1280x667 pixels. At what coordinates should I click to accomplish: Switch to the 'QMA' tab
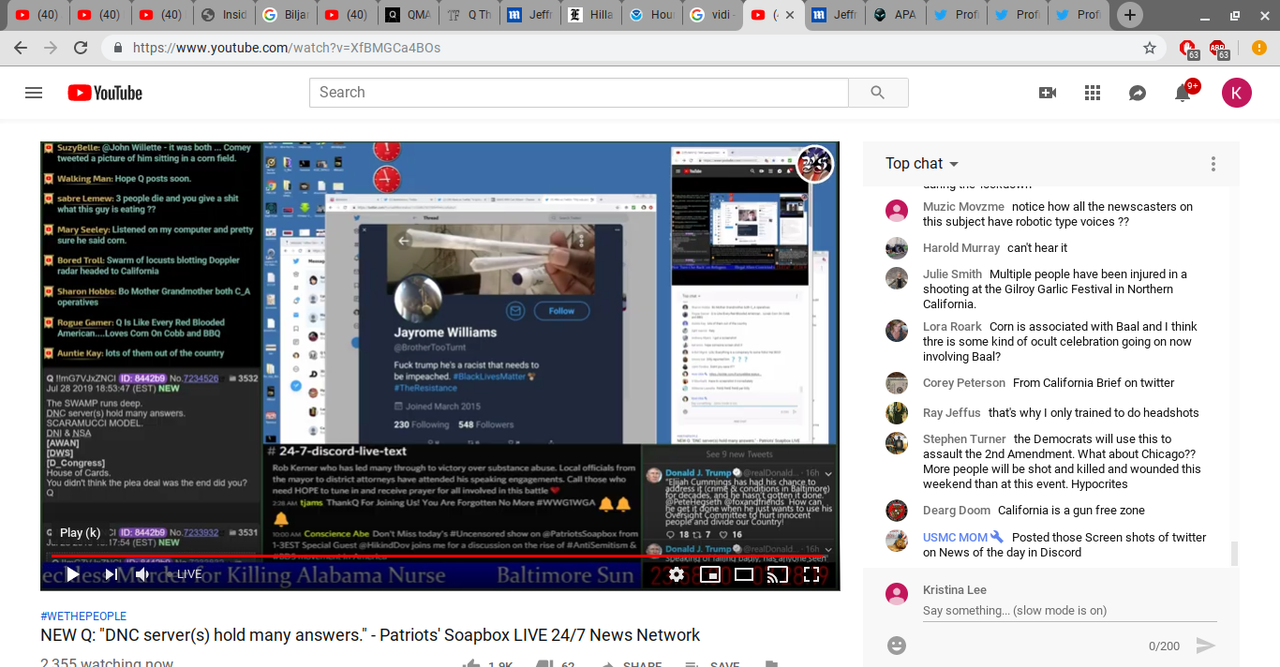[x=408, y=15]
